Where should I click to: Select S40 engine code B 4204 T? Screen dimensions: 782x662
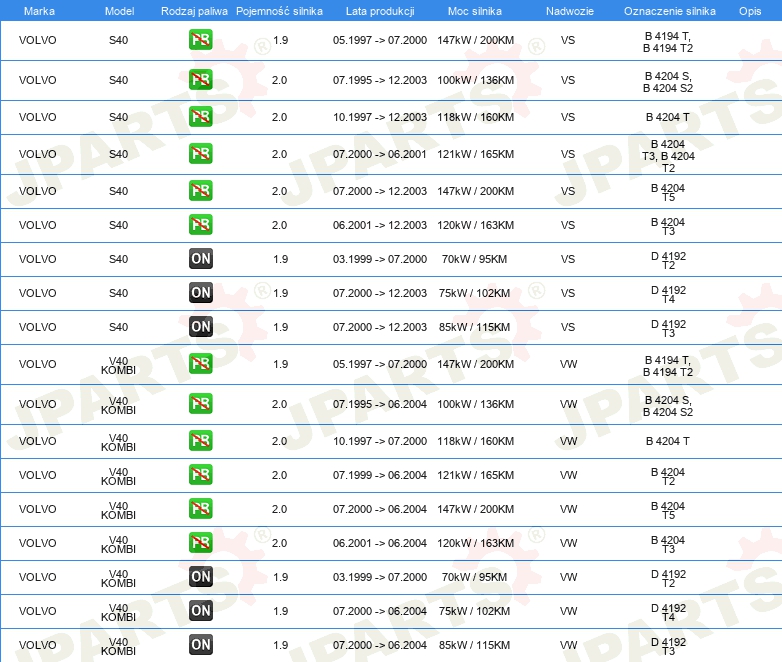(668, 117)
